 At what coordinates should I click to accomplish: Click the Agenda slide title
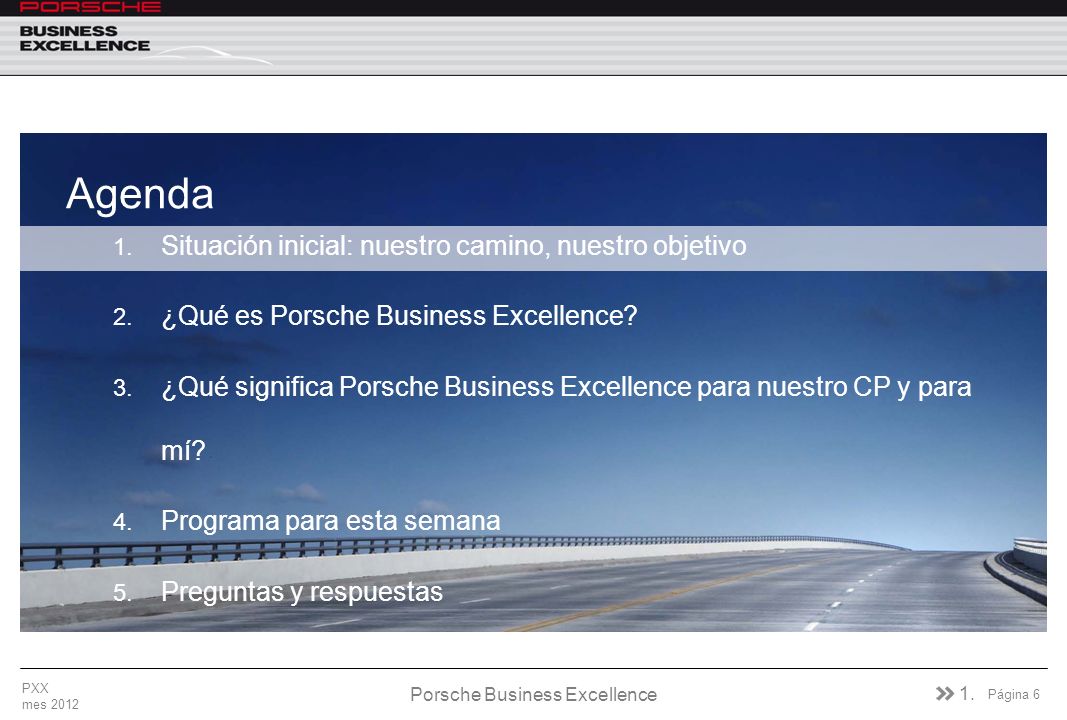point(139,194)
